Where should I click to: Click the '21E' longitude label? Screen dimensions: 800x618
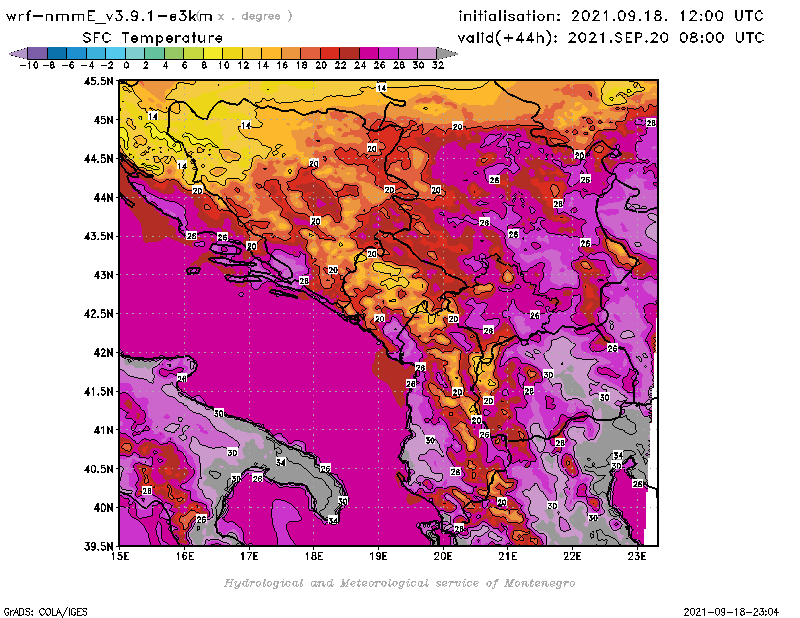click(x=508, y=556)
